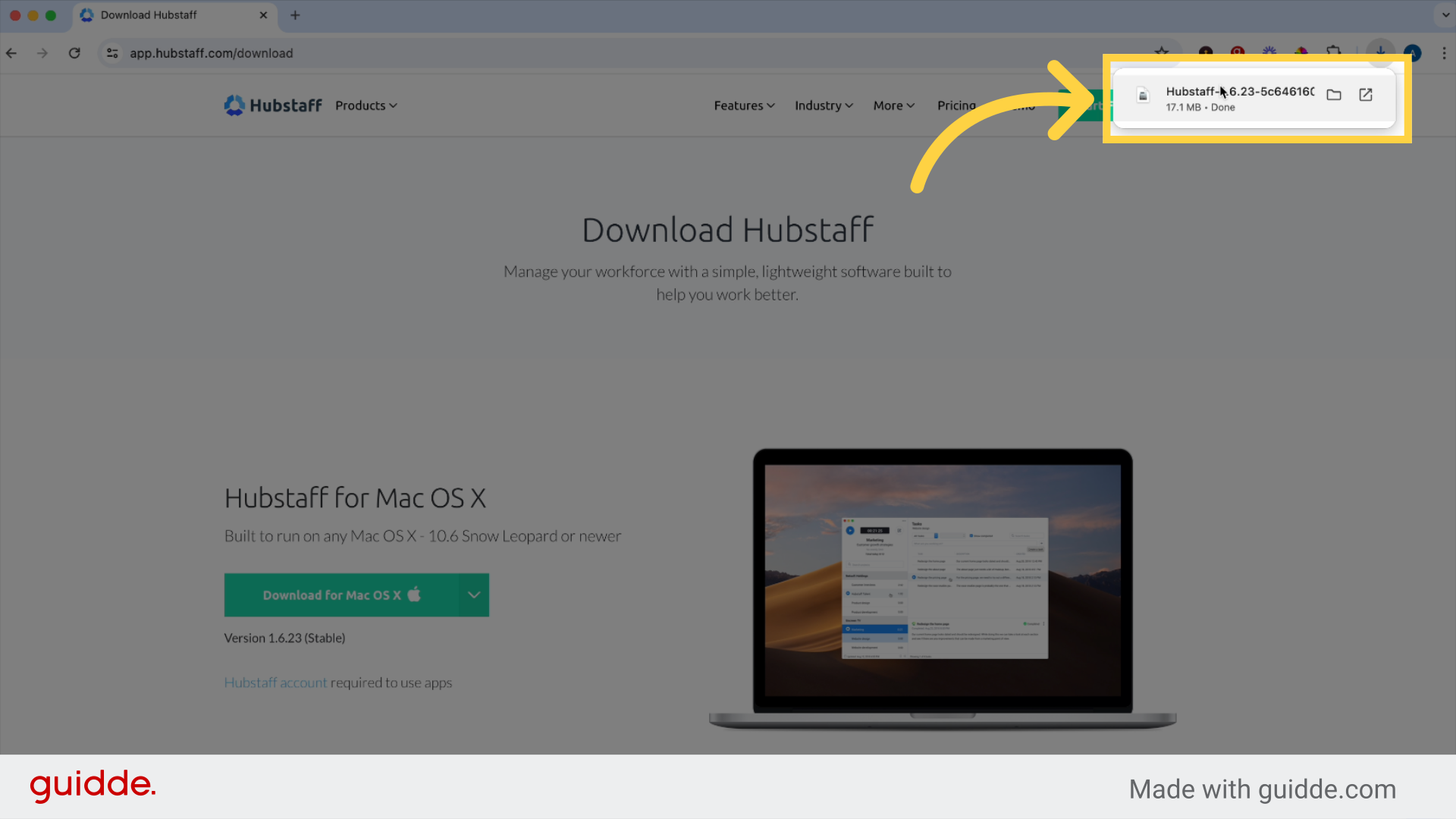Reload the page with the refresh icon
Screen dimensions: 1456x819
(x=74, y=53)
